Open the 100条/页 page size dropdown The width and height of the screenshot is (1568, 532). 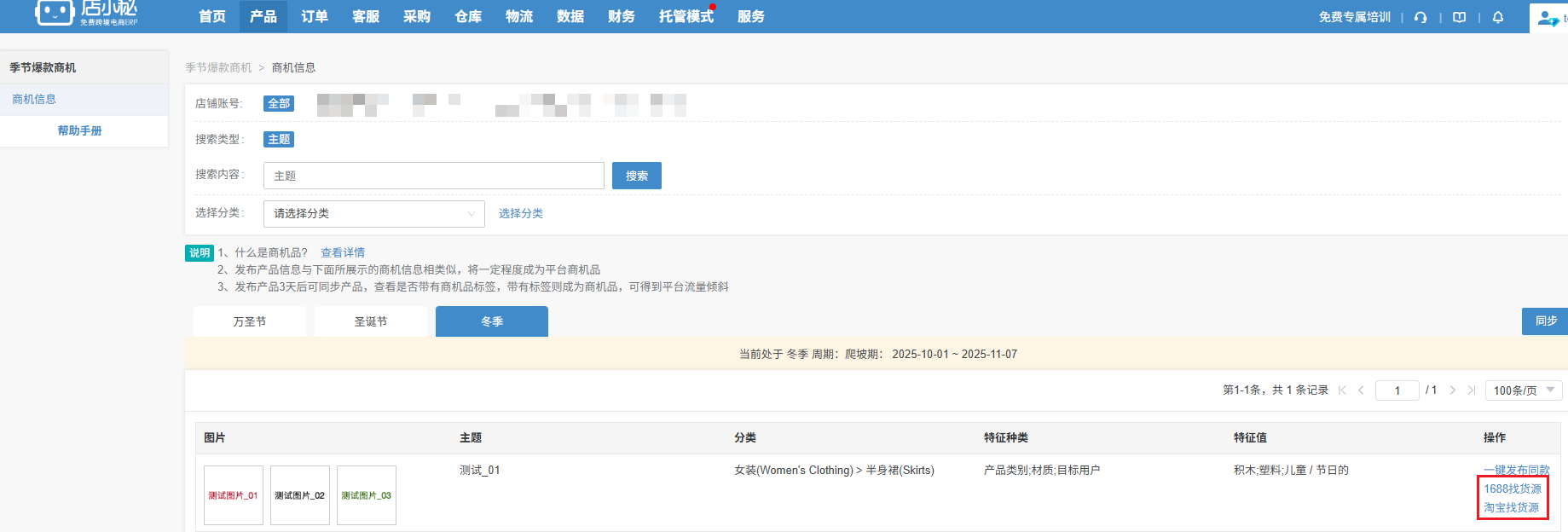pos(1523,390)
